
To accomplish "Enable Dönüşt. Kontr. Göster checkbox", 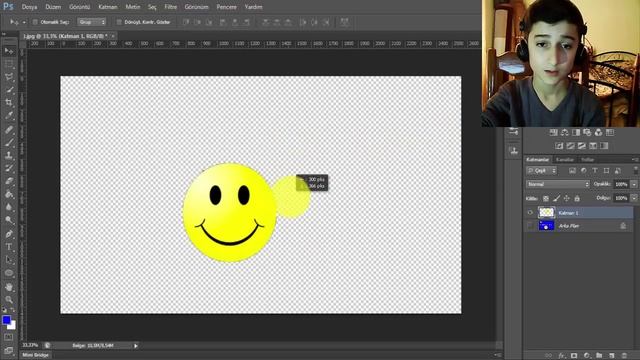I will [x=119, y=22].
